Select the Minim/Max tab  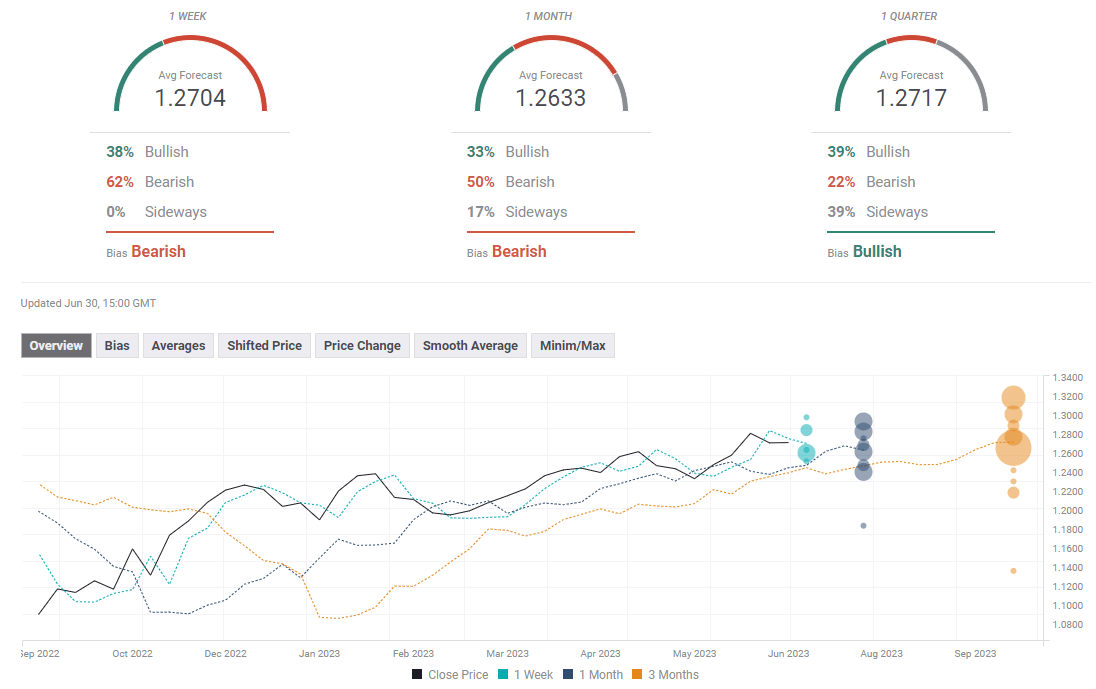572,346
